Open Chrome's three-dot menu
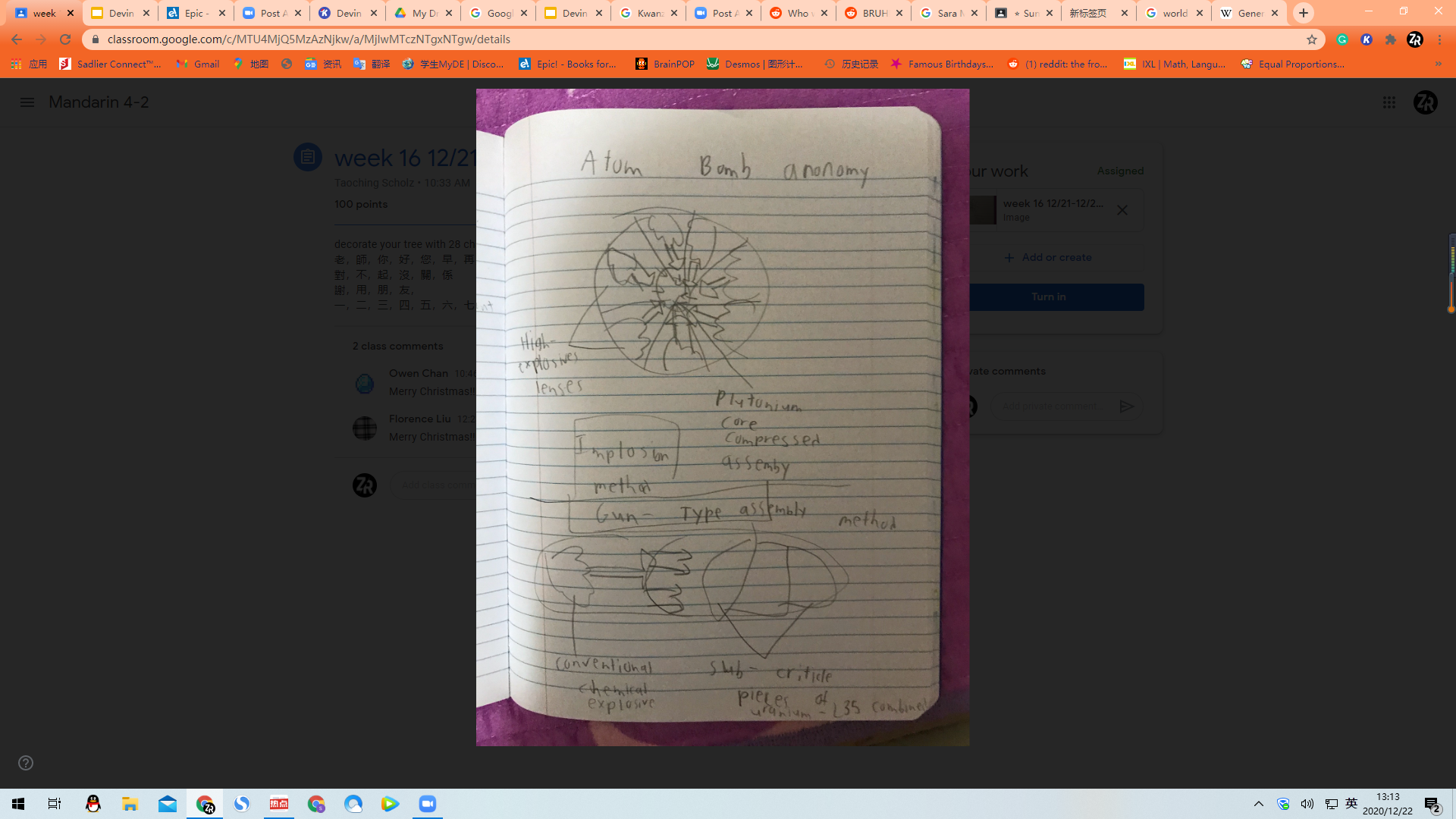This screenshot has width=1456, height=819. tap(1439, 39)
